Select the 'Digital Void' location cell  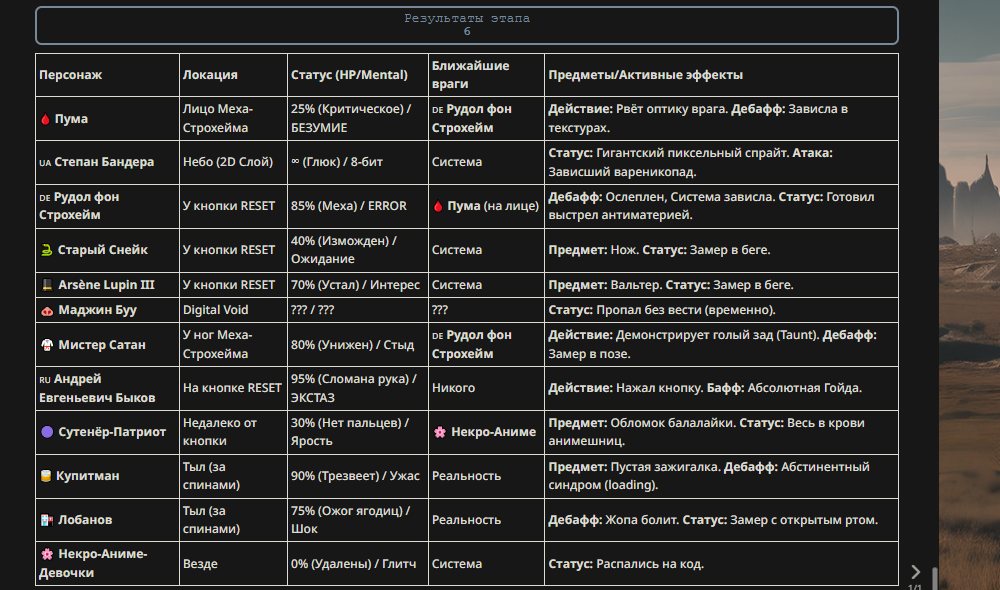coord(233,310)
